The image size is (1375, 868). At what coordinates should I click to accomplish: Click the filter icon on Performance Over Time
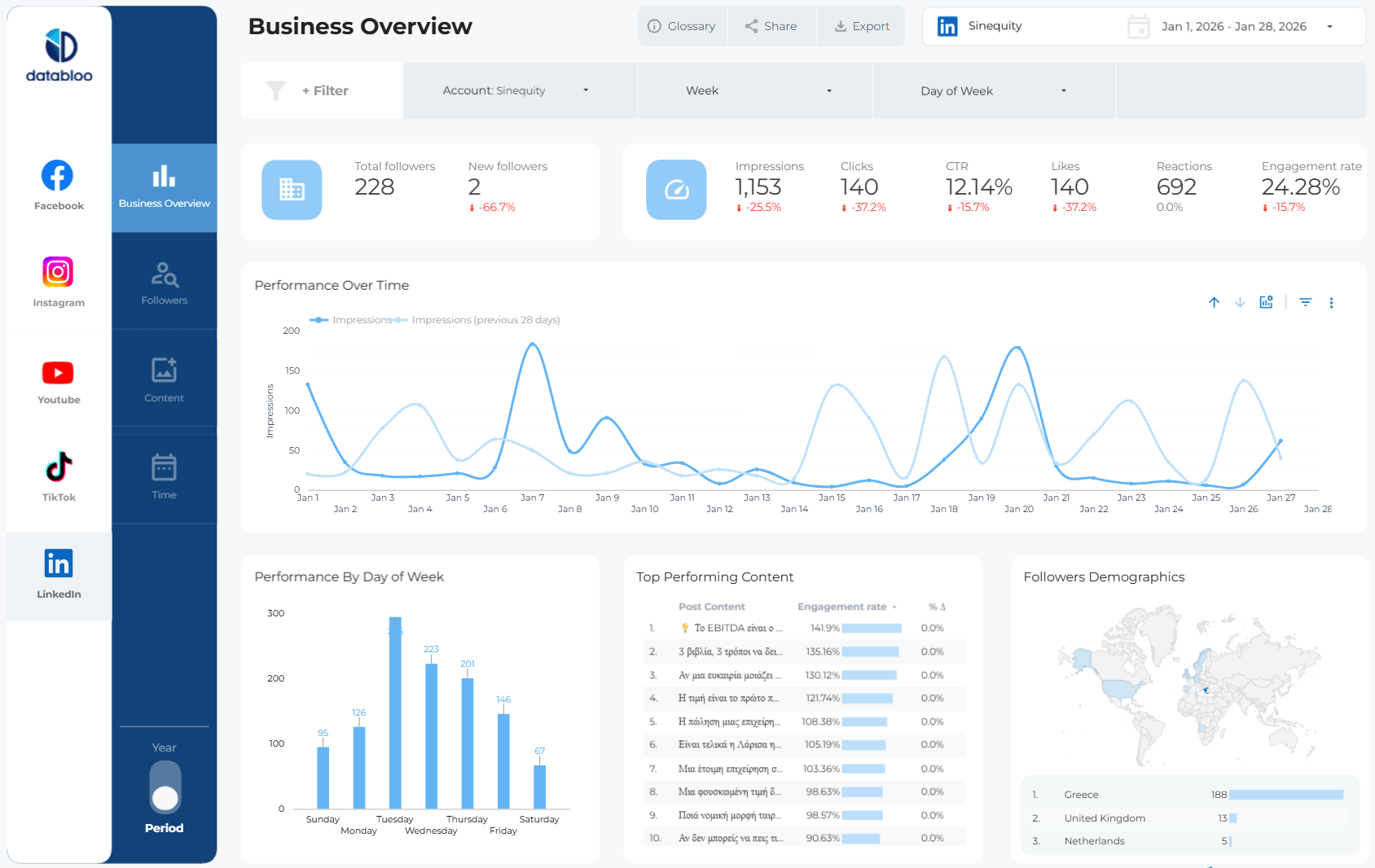pos(1305,302)
